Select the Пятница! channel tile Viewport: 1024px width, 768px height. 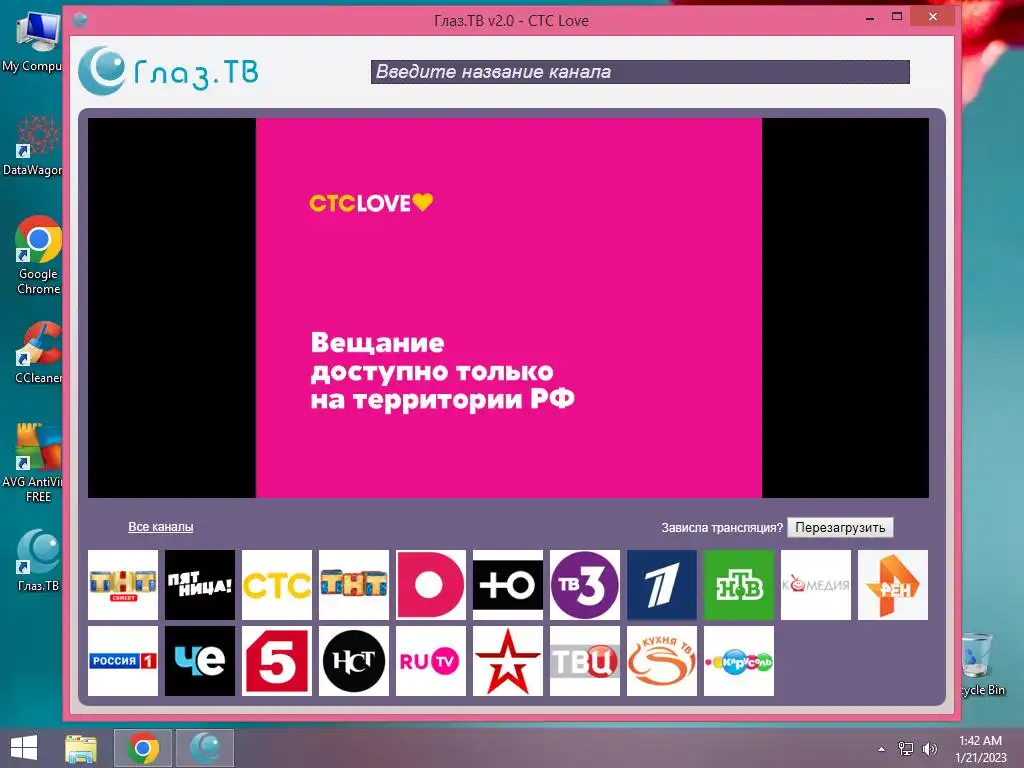tap(200, 584)
